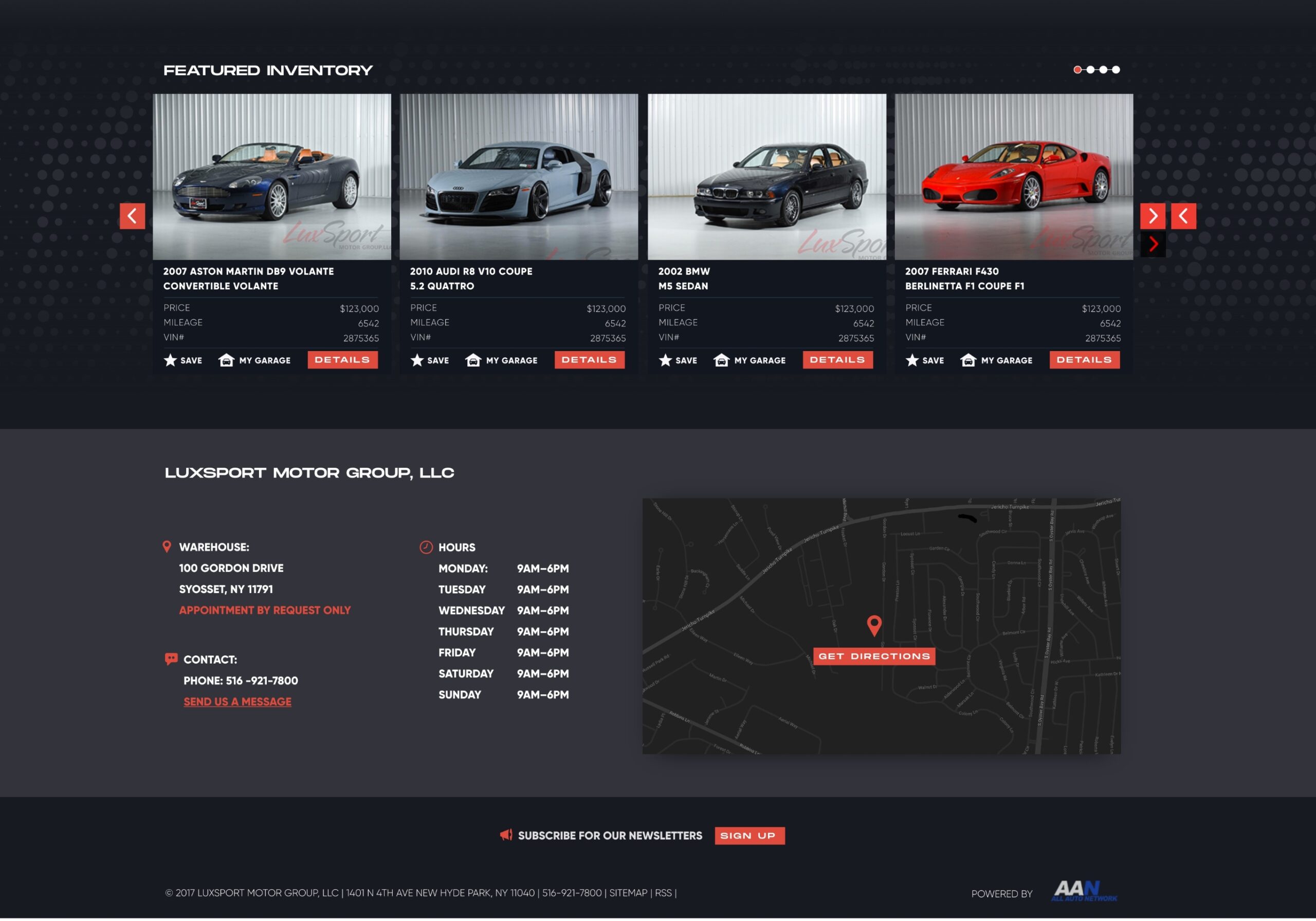Open Details for the 2010 Audi R8 V10

[x=590, y=360]
